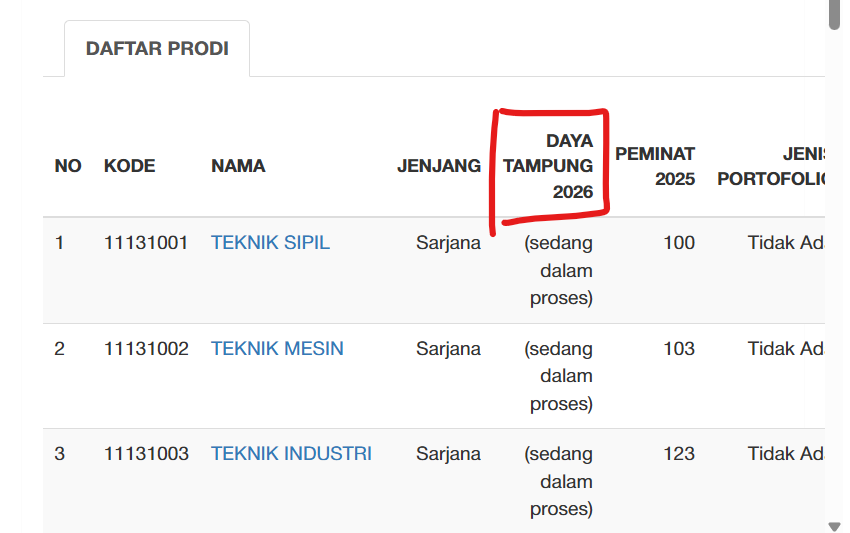Click '(sedang dalam proses)' in TEKNIK SIPIL row

558,270
